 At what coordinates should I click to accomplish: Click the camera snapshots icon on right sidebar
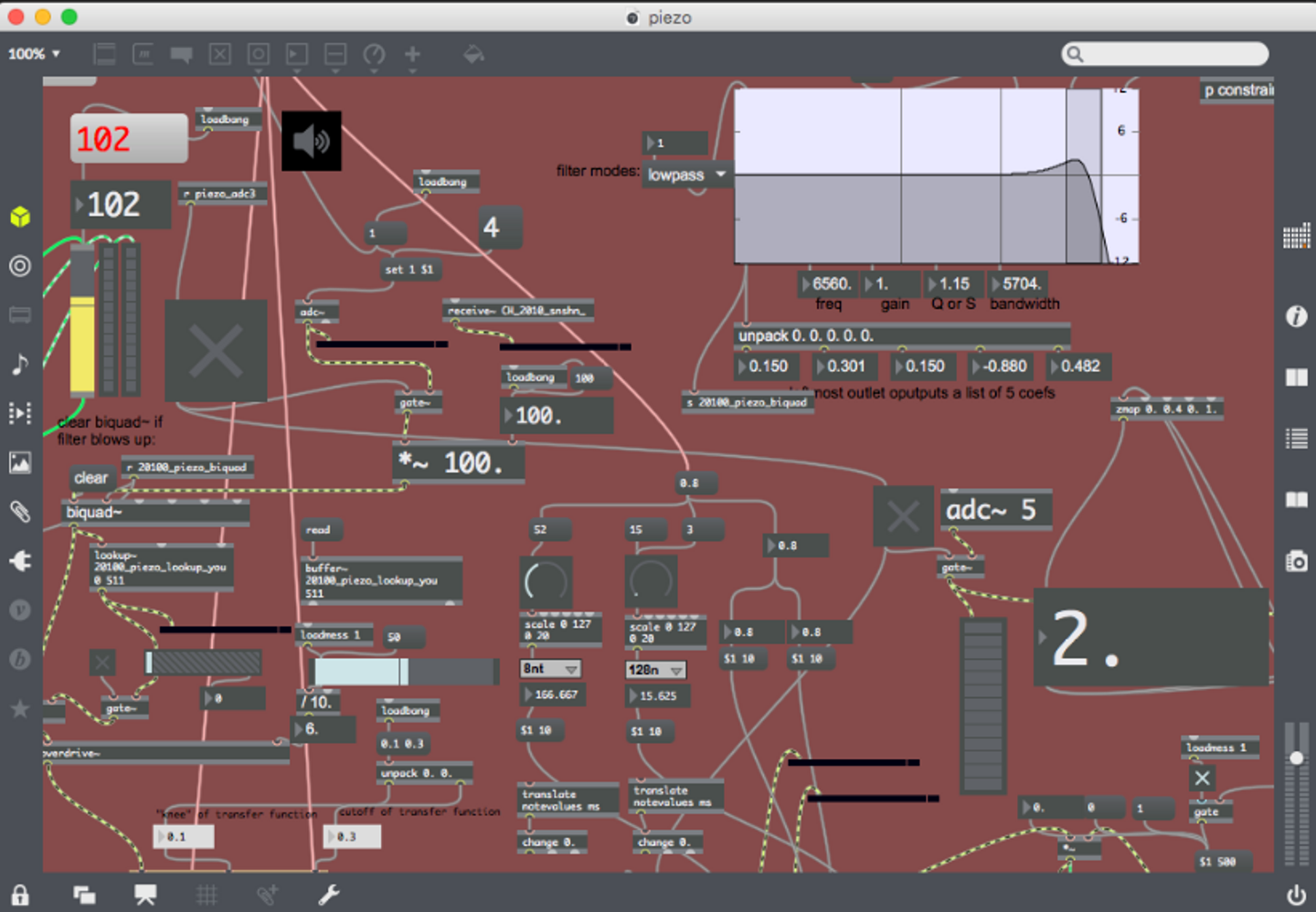[1296, 561]
